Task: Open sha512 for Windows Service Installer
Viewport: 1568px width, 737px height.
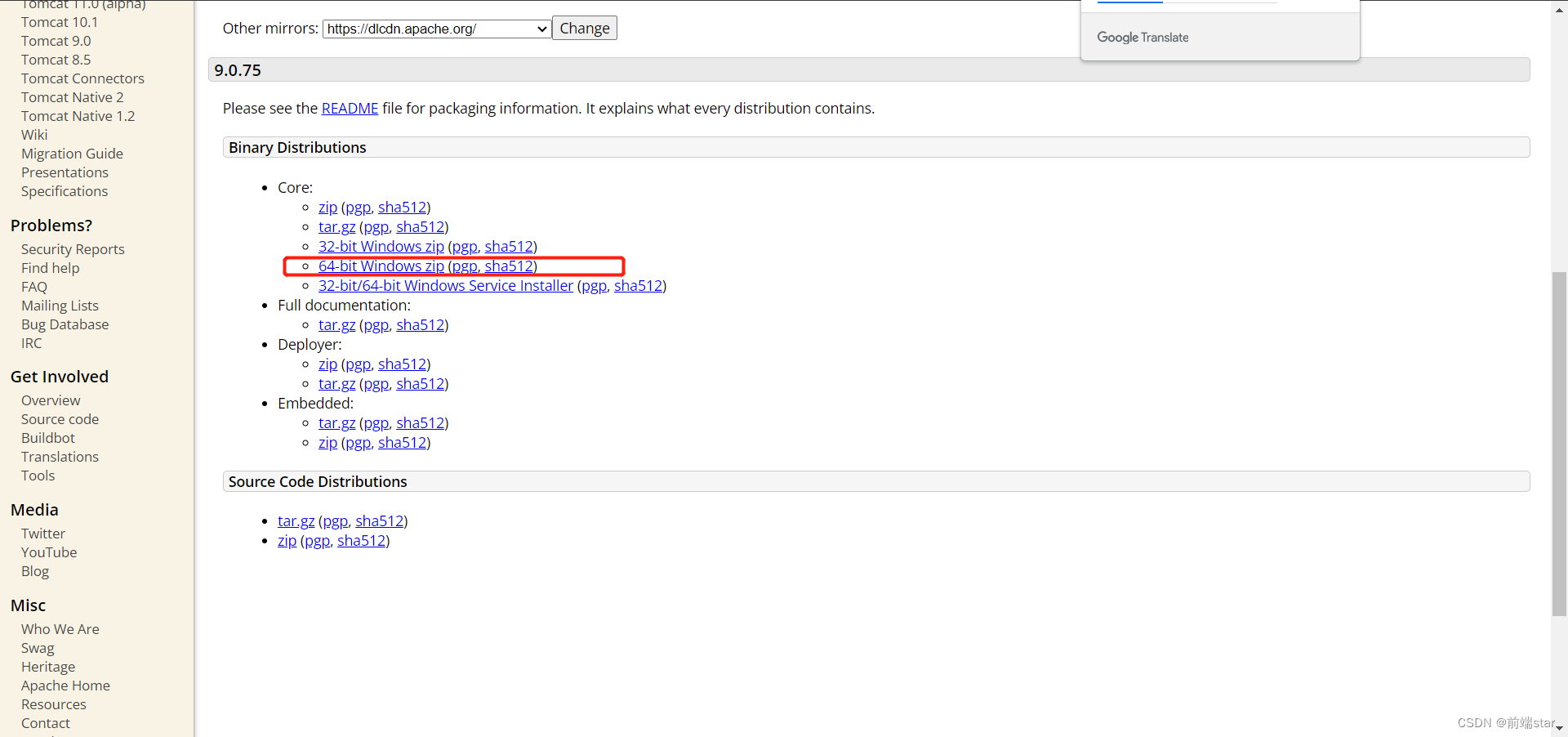Action: [x=638, y=286]
